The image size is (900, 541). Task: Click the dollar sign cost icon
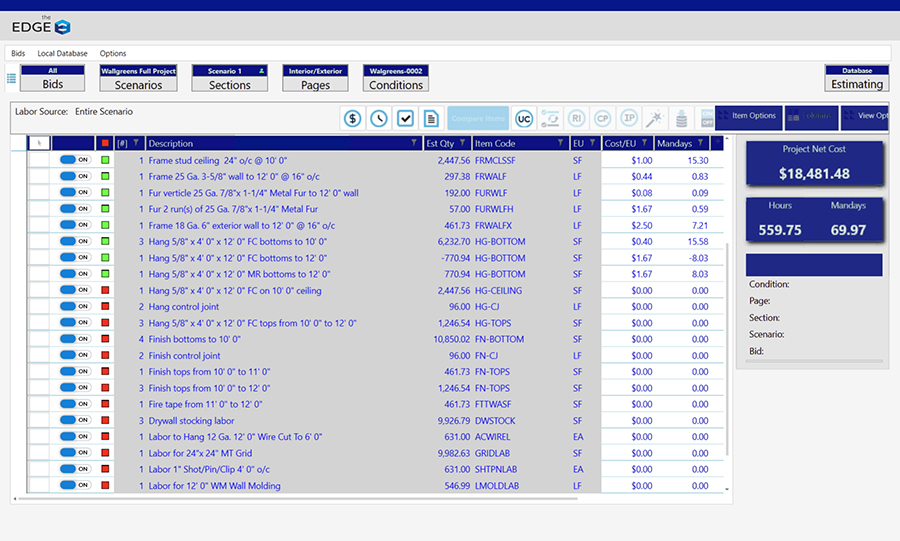click(x=352, y=118)
